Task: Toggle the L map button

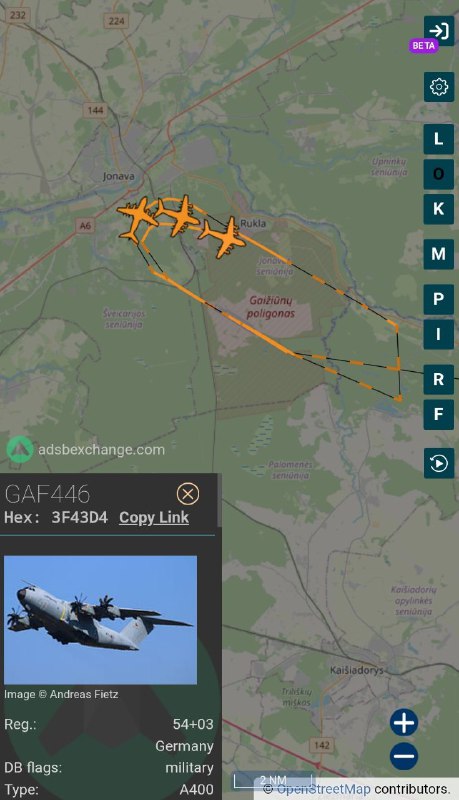Action: [x=439, y=139]
